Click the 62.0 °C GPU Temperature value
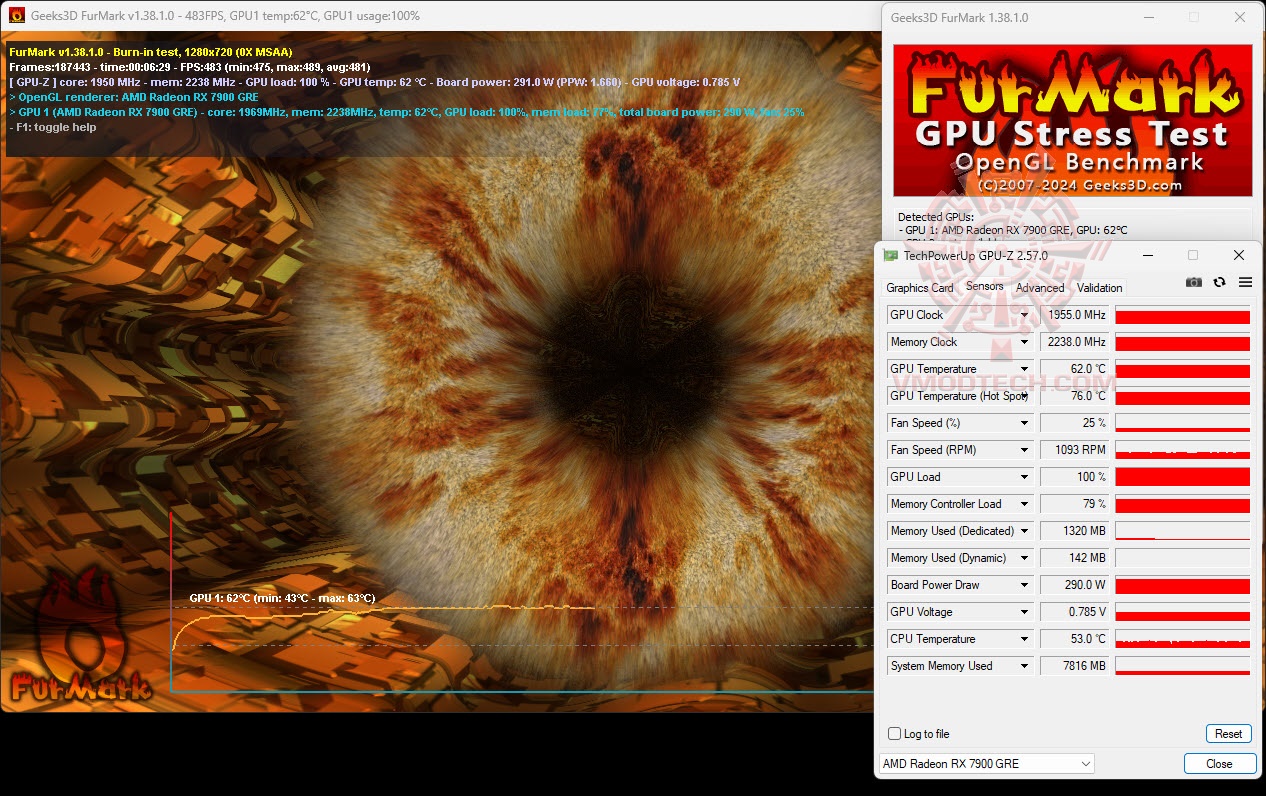1266x796 pixels. [x=1075, y=369]
